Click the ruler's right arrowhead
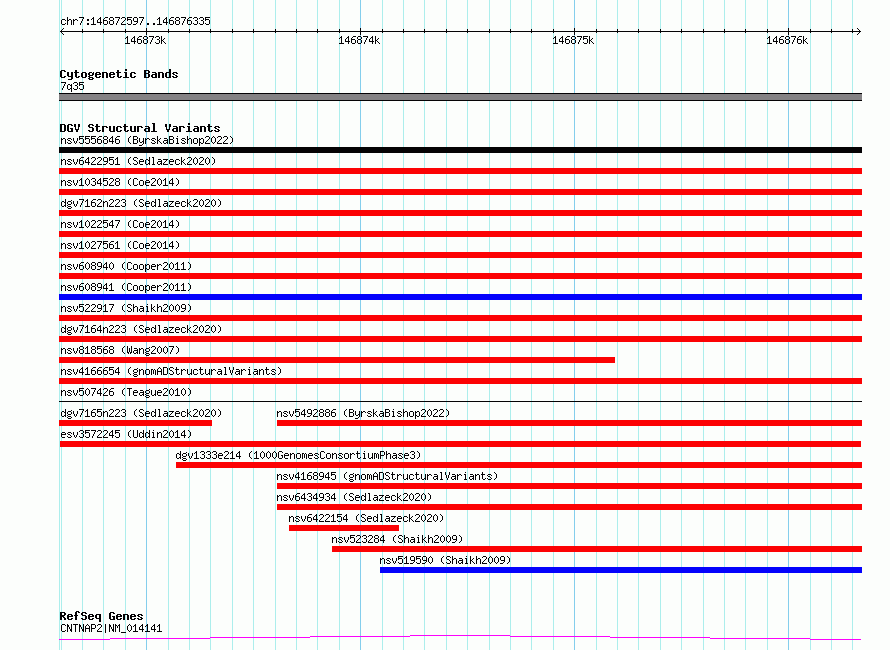 [x=858, y=31]
